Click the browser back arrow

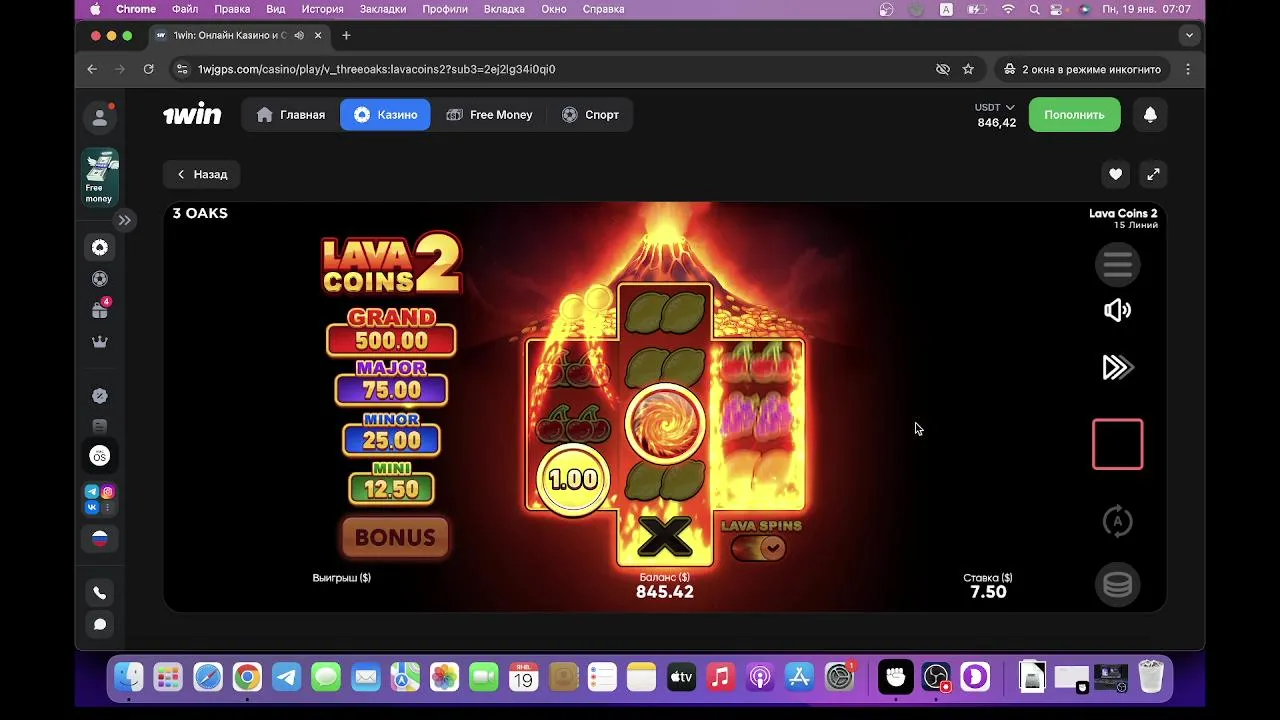point(92,69)
